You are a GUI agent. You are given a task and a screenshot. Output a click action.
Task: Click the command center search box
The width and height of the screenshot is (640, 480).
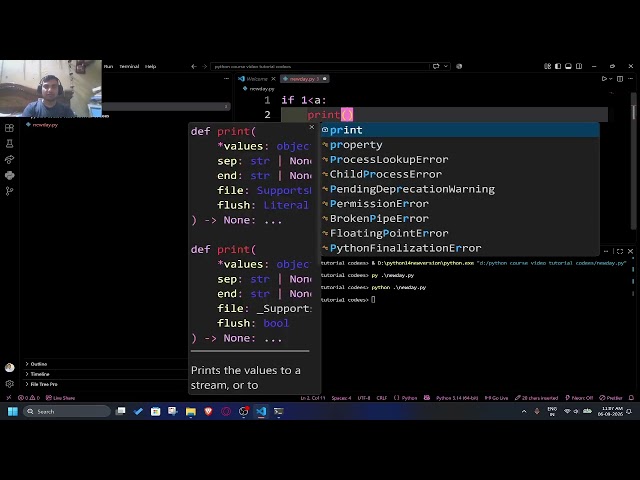(x=319, y=66)
